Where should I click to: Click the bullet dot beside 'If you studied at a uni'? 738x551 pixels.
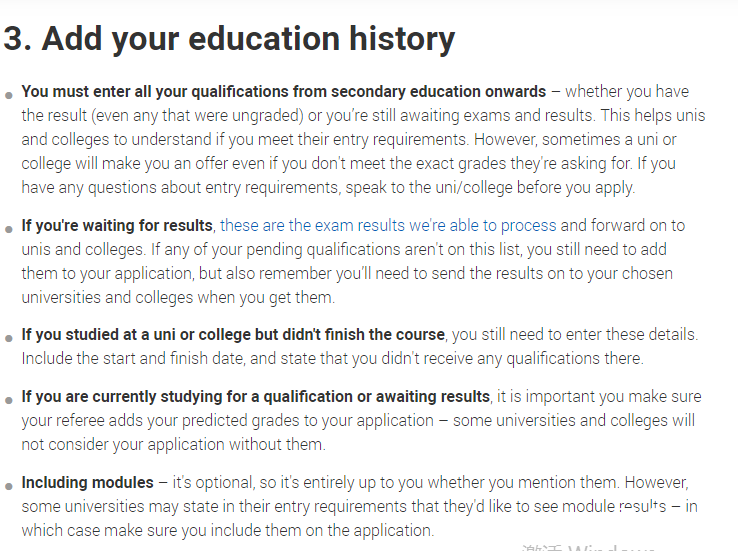pyautogui.click(x=8, y=338)
